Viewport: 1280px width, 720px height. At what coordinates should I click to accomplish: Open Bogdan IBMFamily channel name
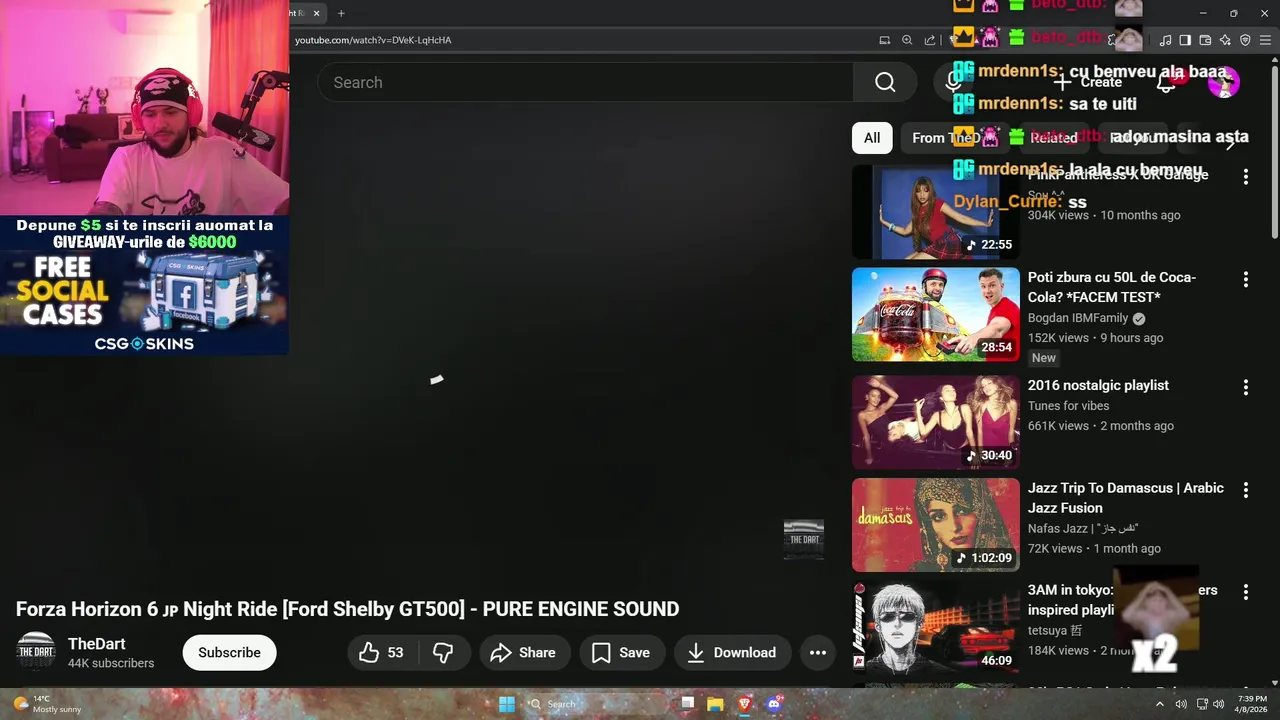tap(1078, 318)
